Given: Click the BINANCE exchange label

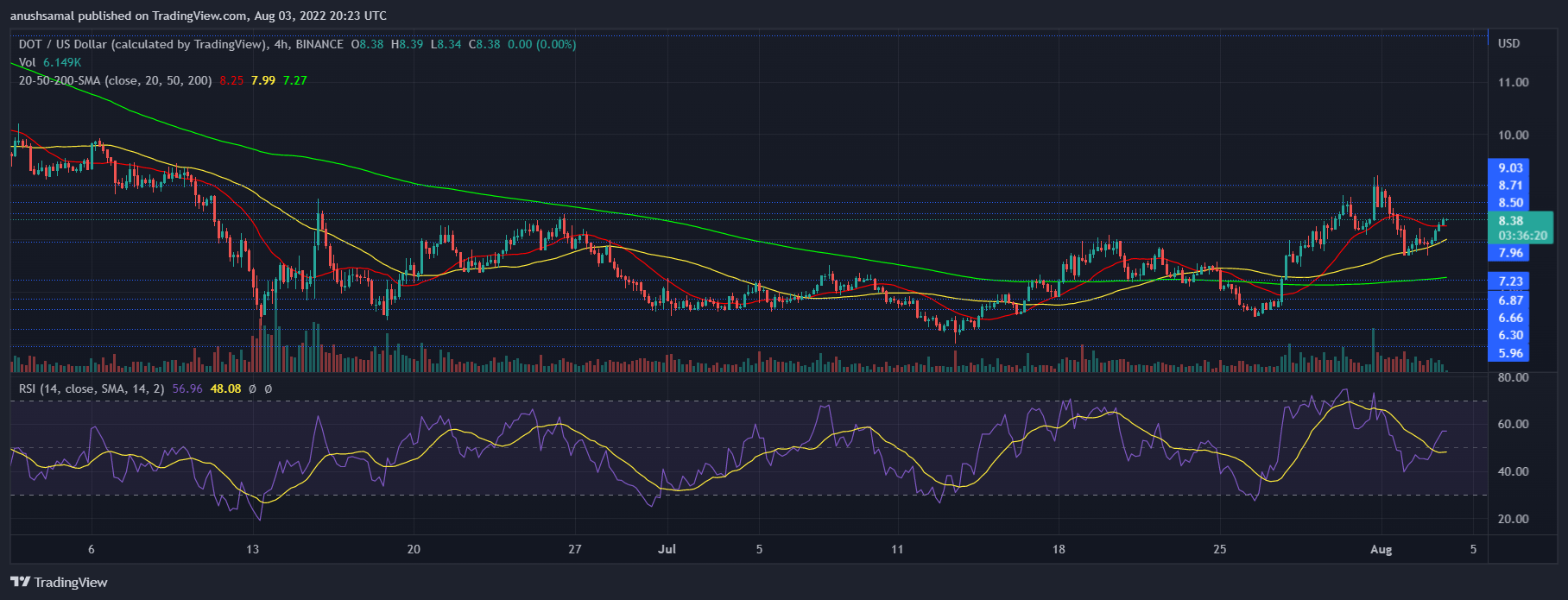Looking at the screenshot, I should [x=319, y=44].
